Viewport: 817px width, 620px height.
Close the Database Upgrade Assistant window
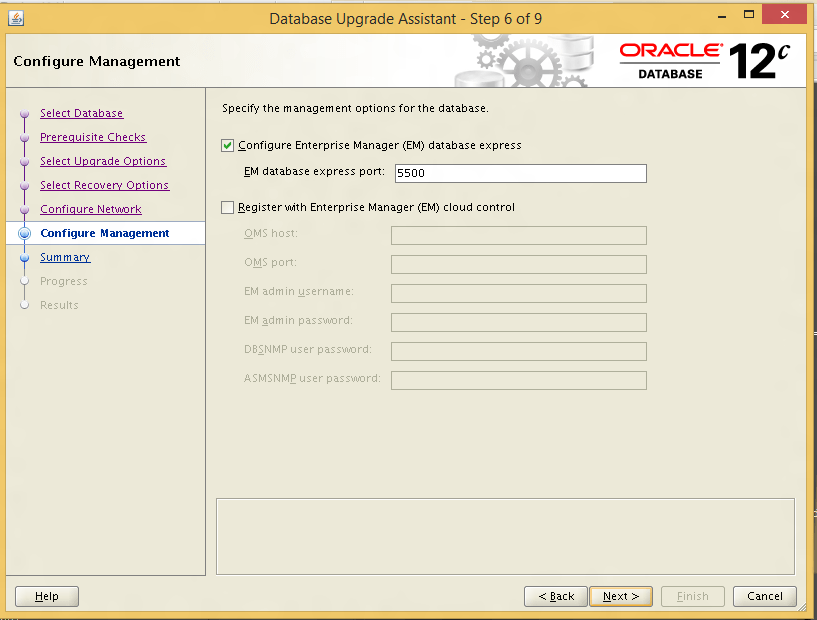click(x=785, y=15)
